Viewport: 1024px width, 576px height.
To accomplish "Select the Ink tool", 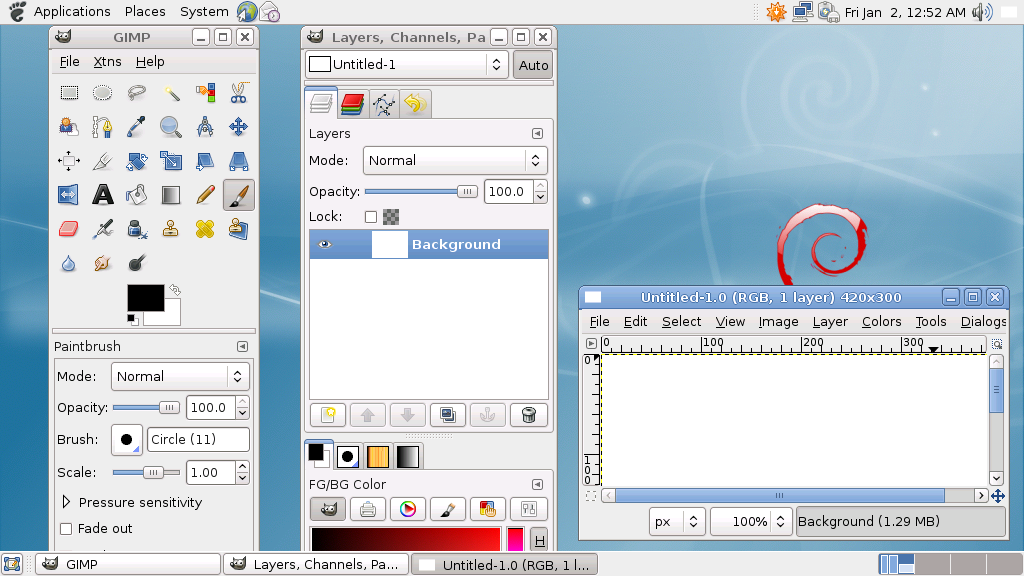I will pyautogui.click(x=136, y=229).
